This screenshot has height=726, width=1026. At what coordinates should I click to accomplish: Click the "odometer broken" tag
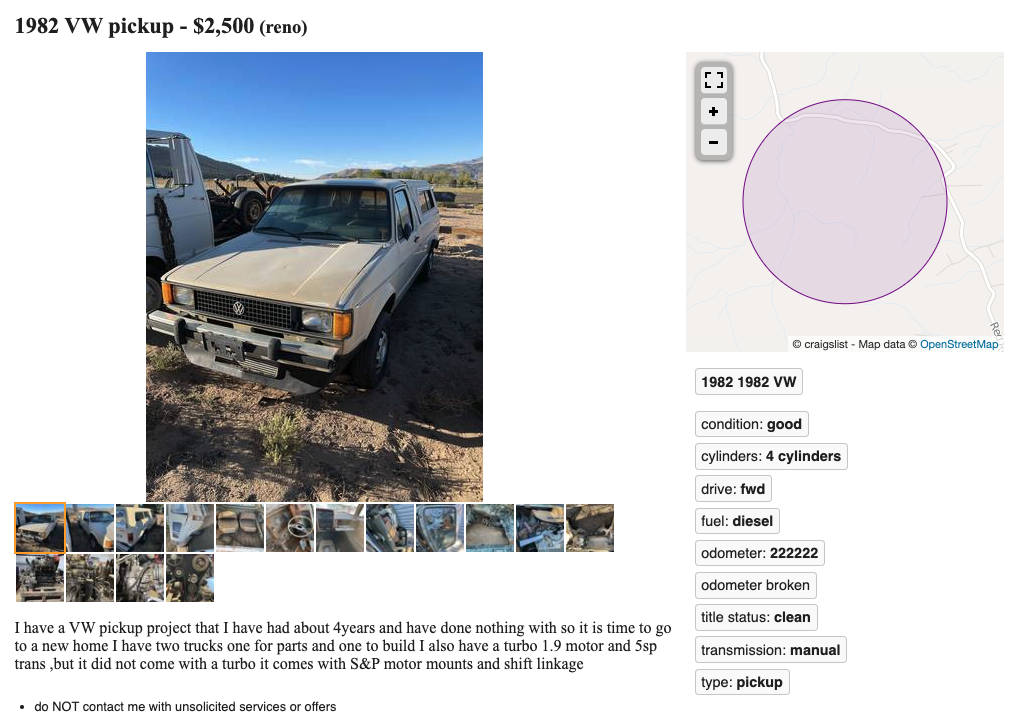755,585
